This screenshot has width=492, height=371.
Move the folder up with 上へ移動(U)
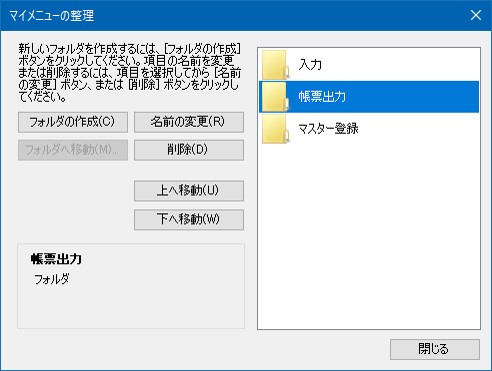click(189, 191)
